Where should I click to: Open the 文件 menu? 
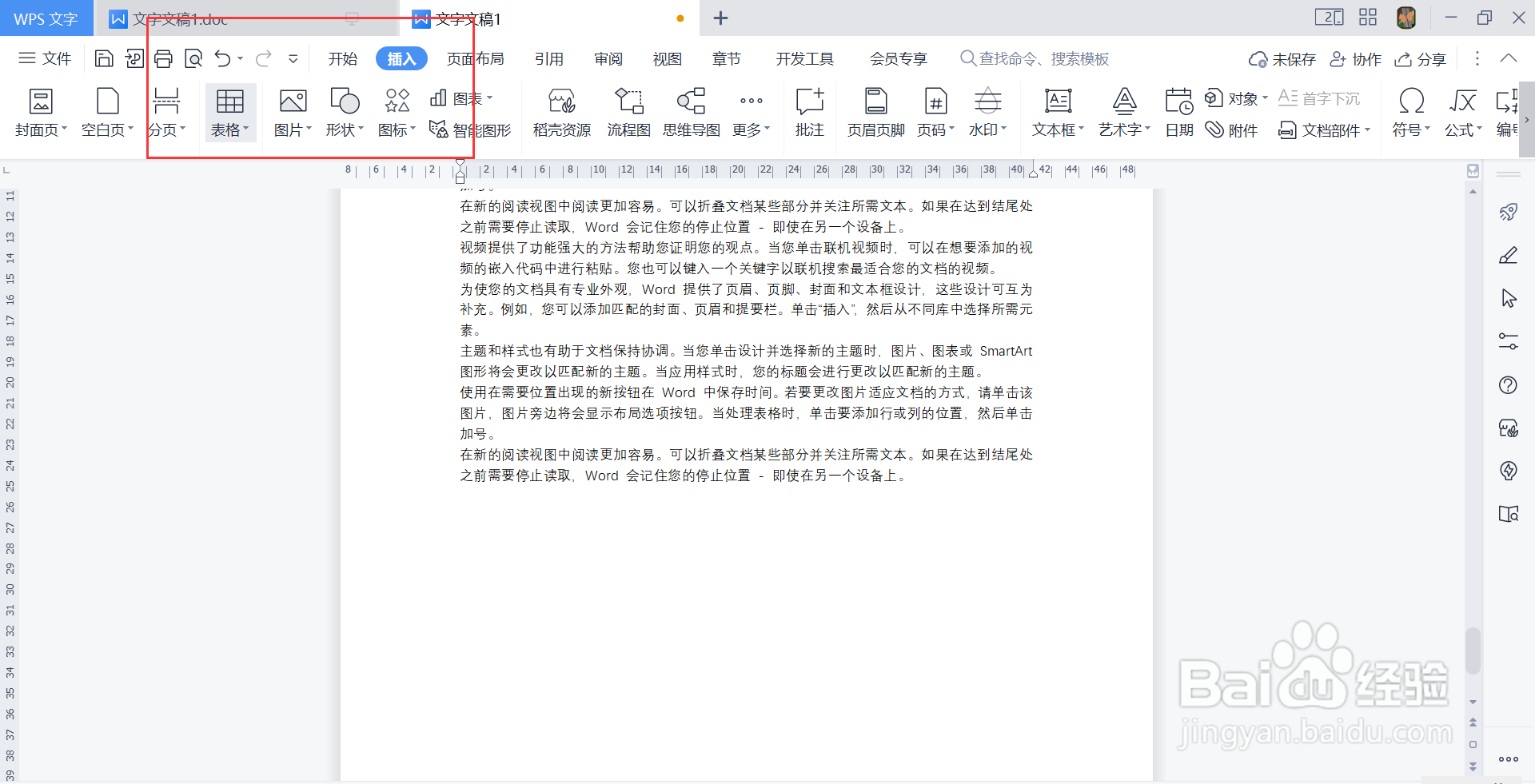[45, 58]
